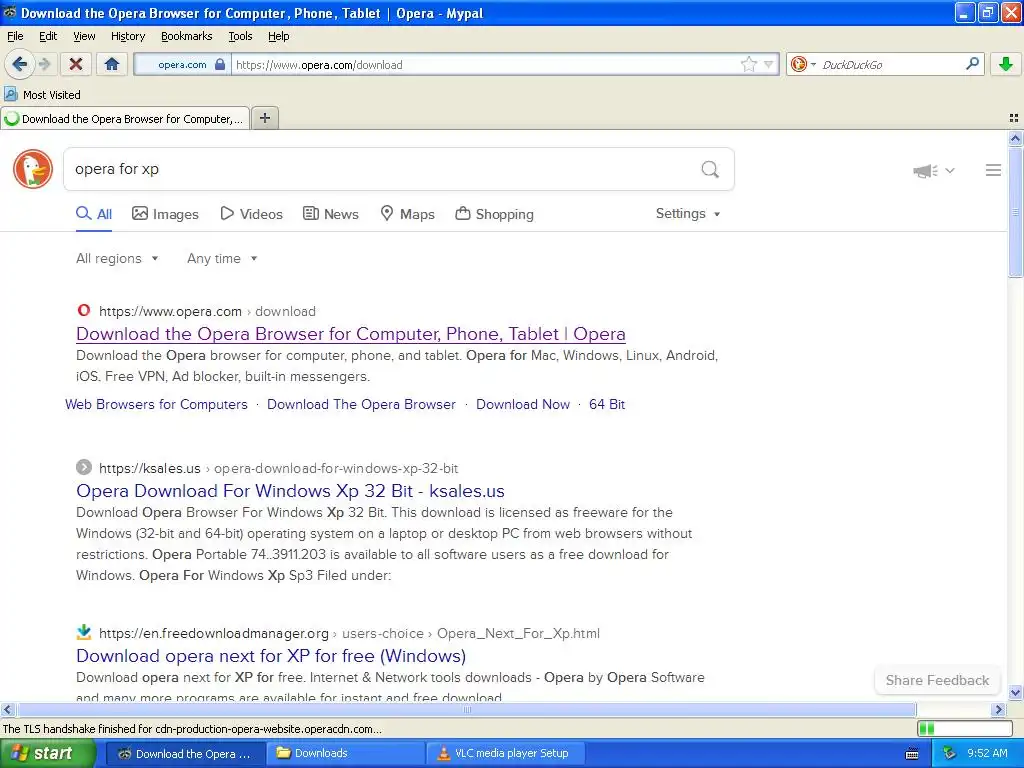Screen dimensions: 1024x768
Task: Click the freedownloadmanager favicon icon
Action: [84, 632]
